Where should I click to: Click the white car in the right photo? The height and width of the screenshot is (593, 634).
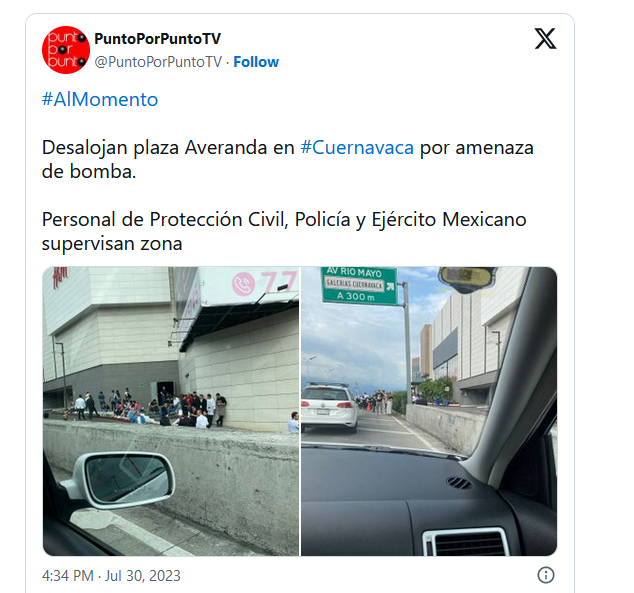[x=329, y=408]
